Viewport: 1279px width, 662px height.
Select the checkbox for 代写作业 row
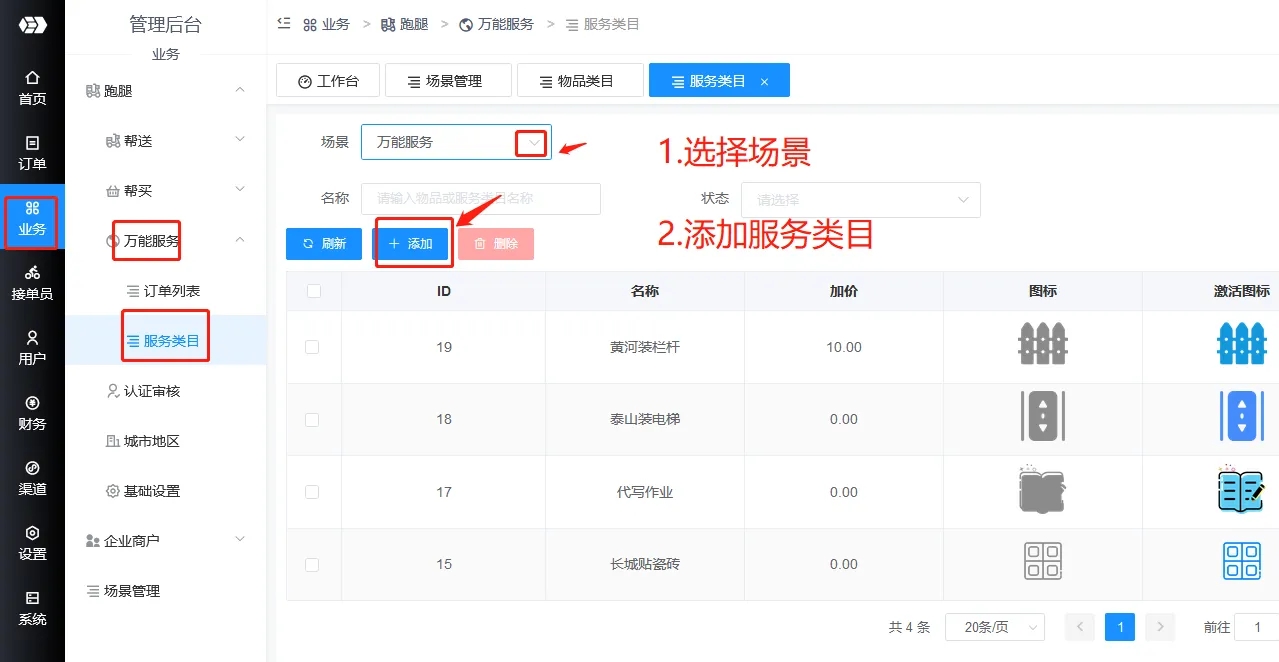click(x=312, y=492)
